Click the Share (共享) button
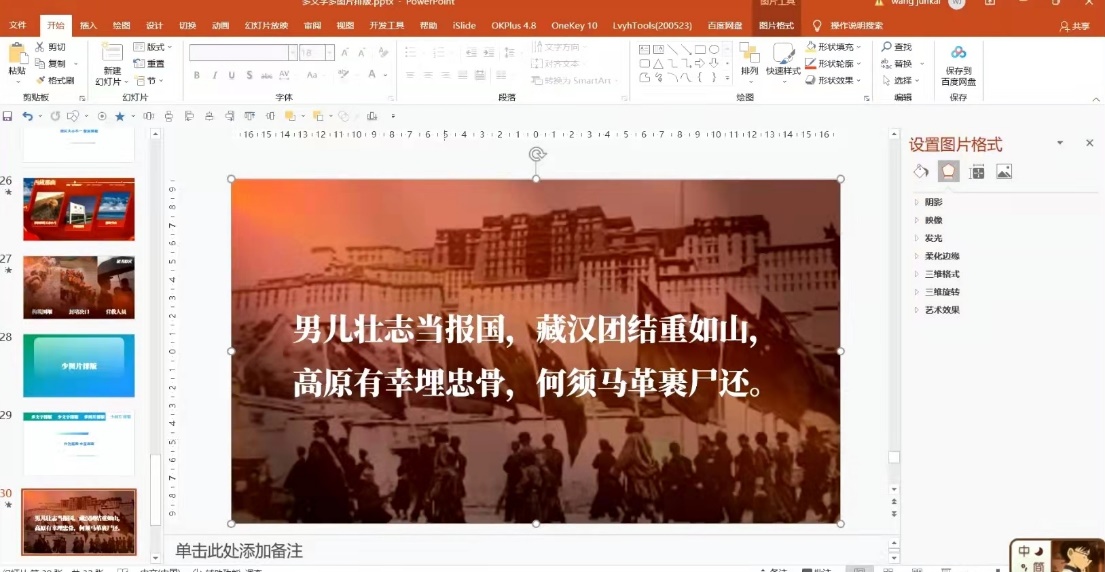1105x572 pixels. [x=1074, y=26]
